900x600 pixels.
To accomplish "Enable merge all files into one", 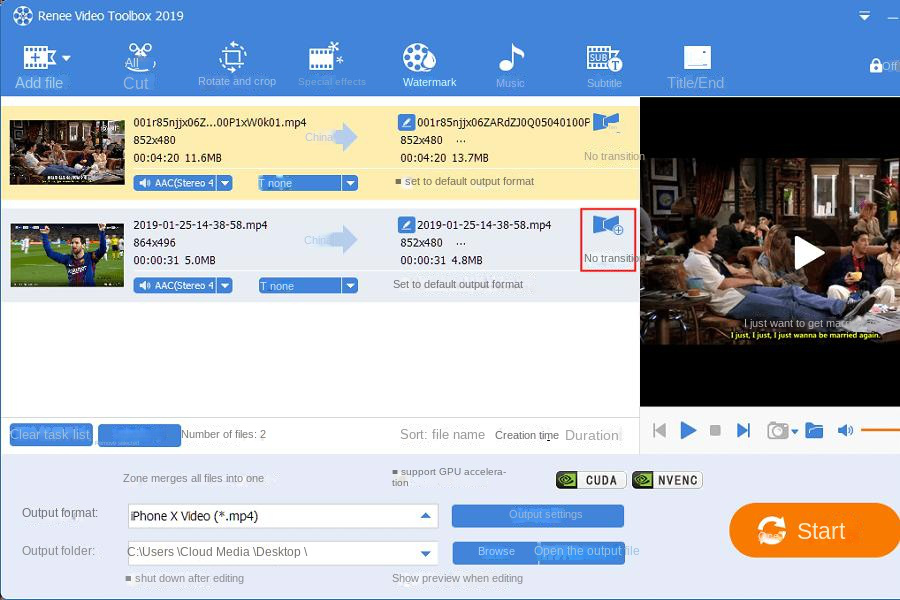I will tap(193, 478).
